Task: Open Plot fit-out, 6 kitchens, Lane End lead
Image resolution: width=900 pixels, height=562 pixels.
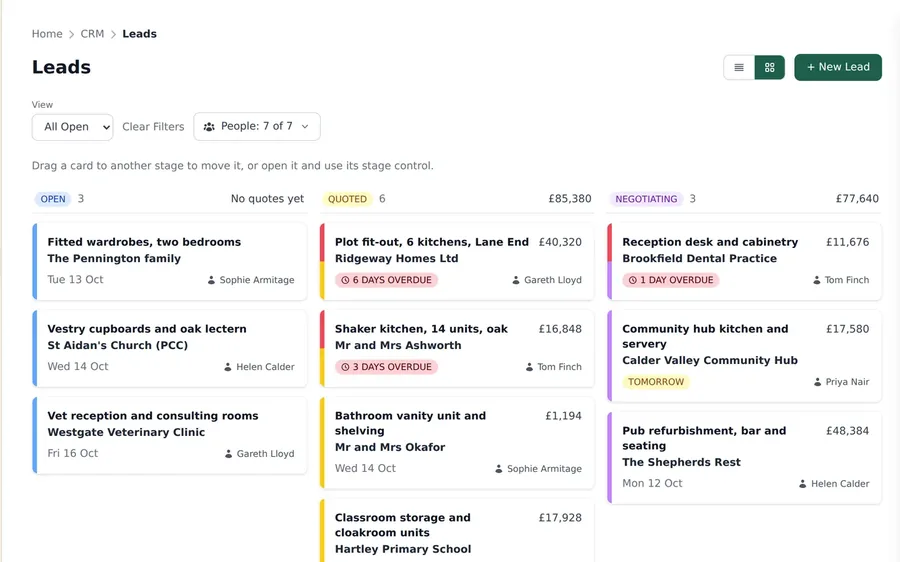Action: point(457,261)
